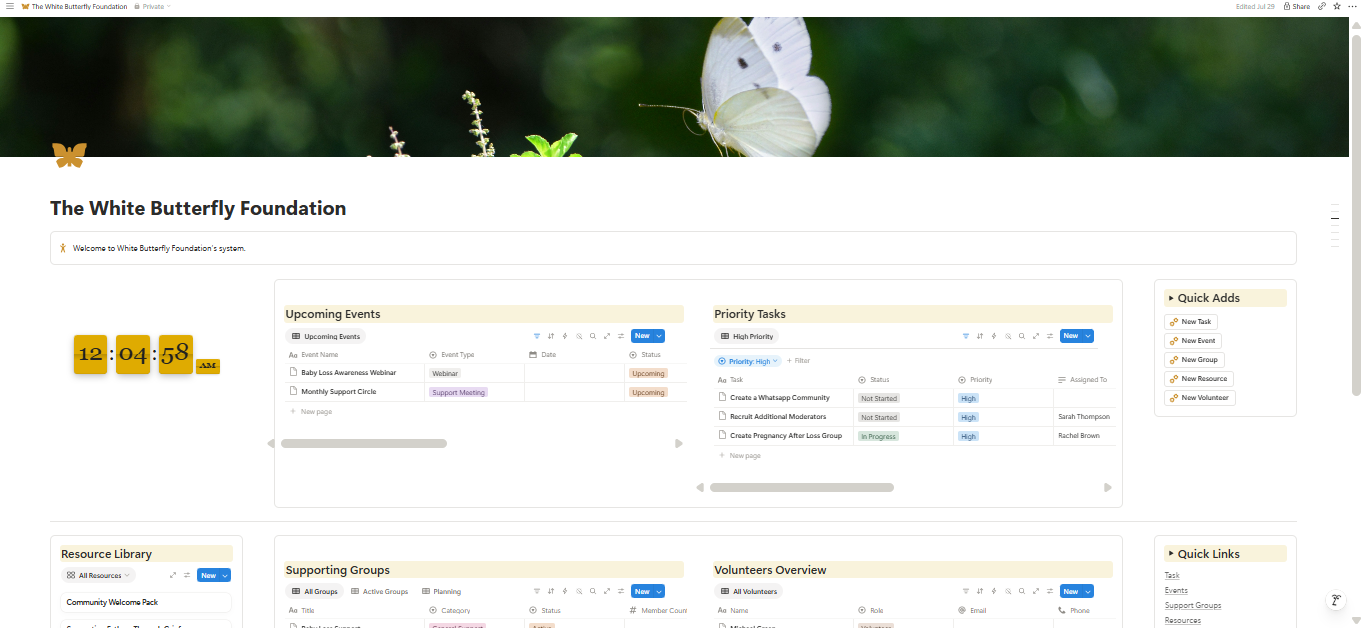
Task: Click the search icon in Volunteers Overview
Action: pyautogui.click(x=1022, y=591)
